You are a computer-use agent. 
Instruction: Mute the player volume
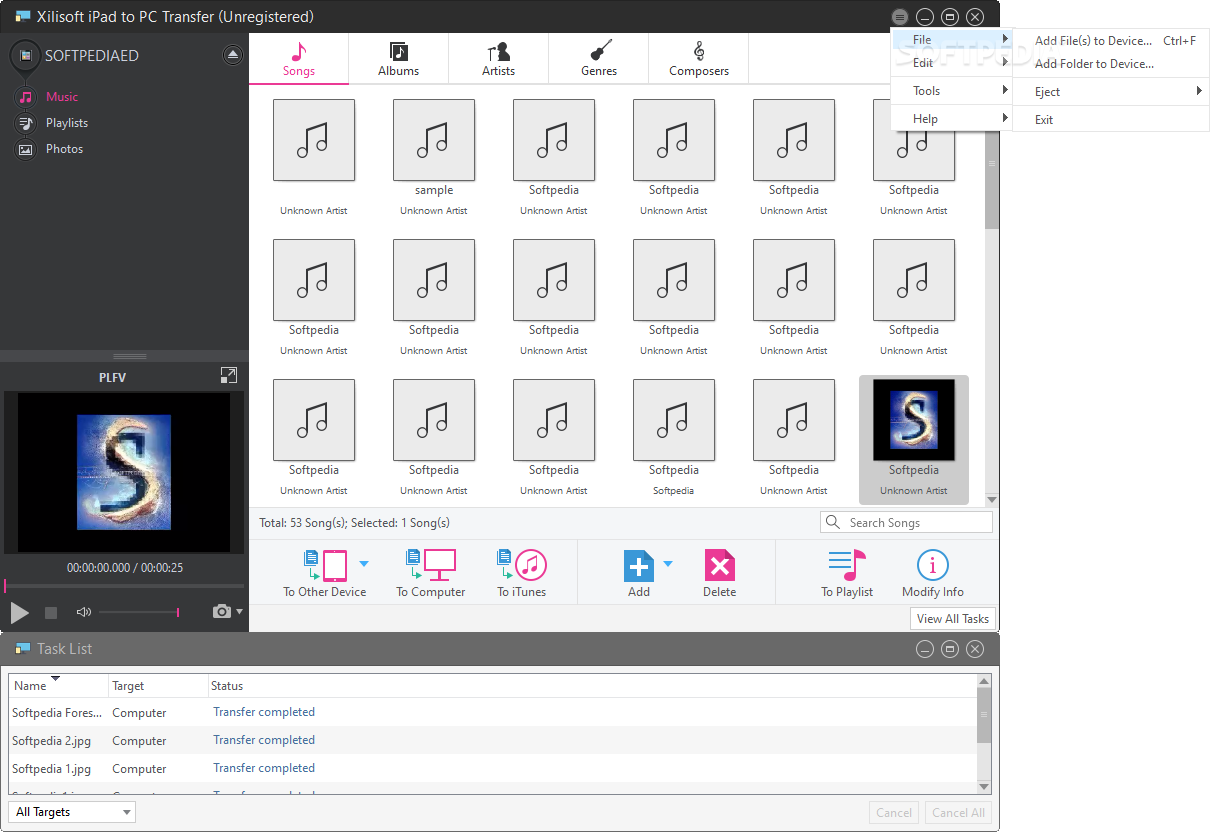(x=84, y=612)
